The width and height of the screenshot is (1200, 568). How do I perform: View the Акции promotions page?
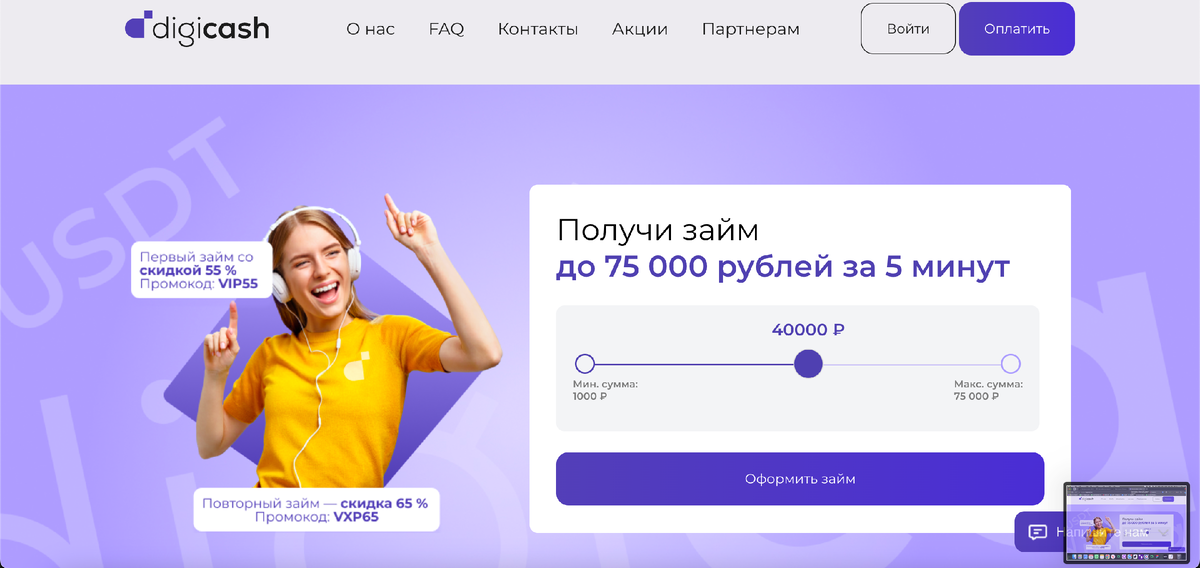[640, 29]
